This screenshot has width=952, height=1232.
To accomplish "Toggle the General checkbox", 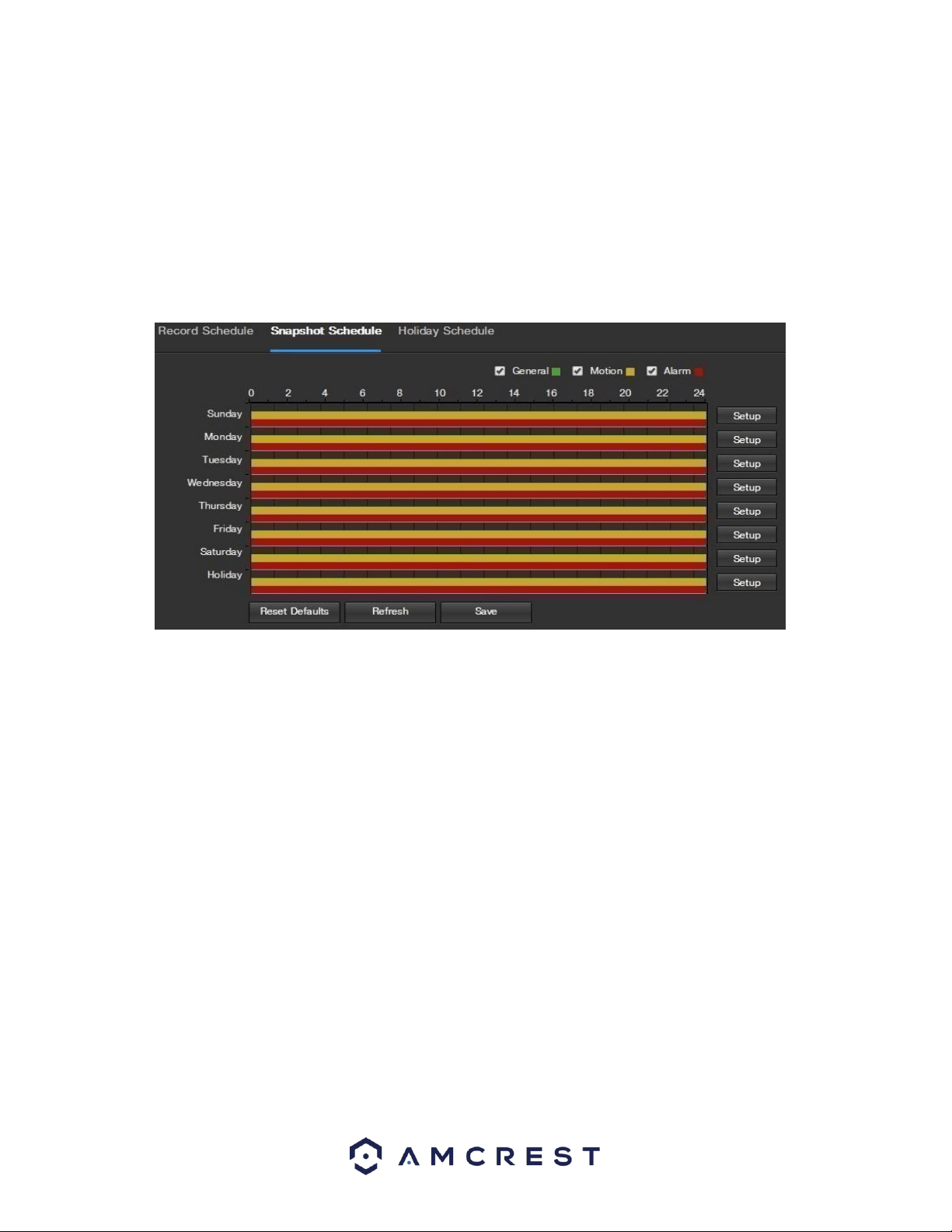I will tap(500, 371).
